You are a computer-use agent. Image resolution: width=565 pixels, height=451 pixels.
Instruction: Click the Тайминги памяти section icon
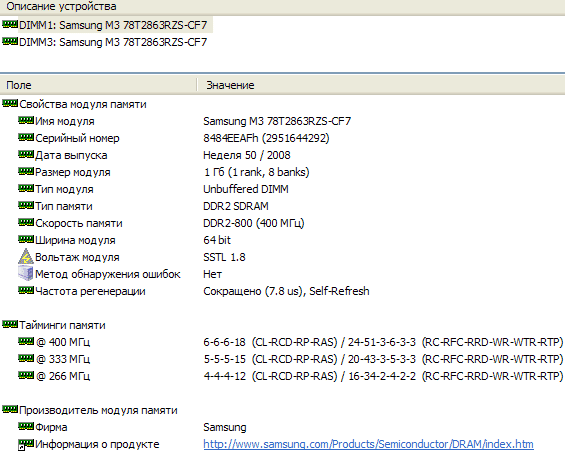tap(10, 325)
